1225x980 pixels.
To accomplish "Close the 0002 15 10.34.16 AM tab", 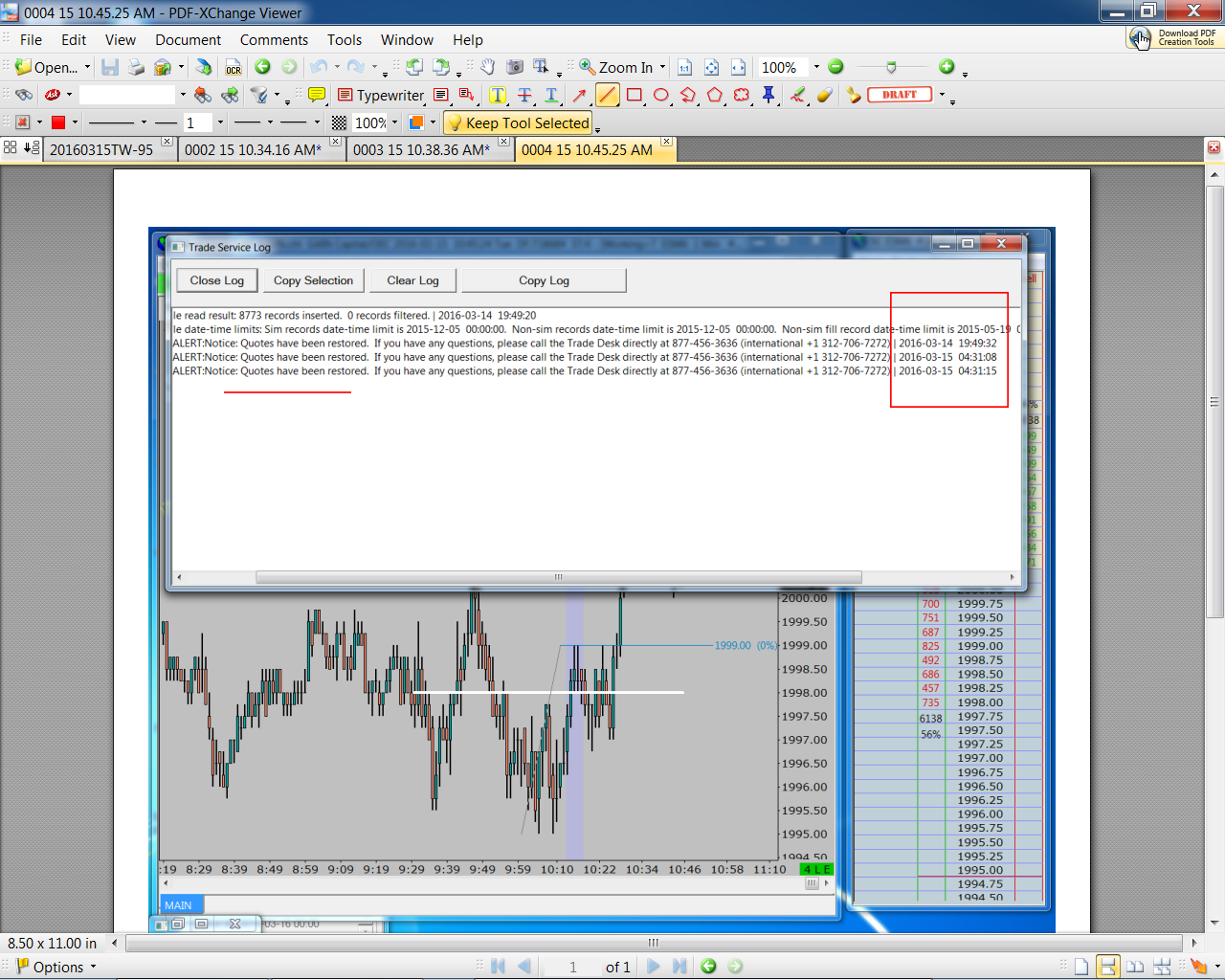I will 336,142.
